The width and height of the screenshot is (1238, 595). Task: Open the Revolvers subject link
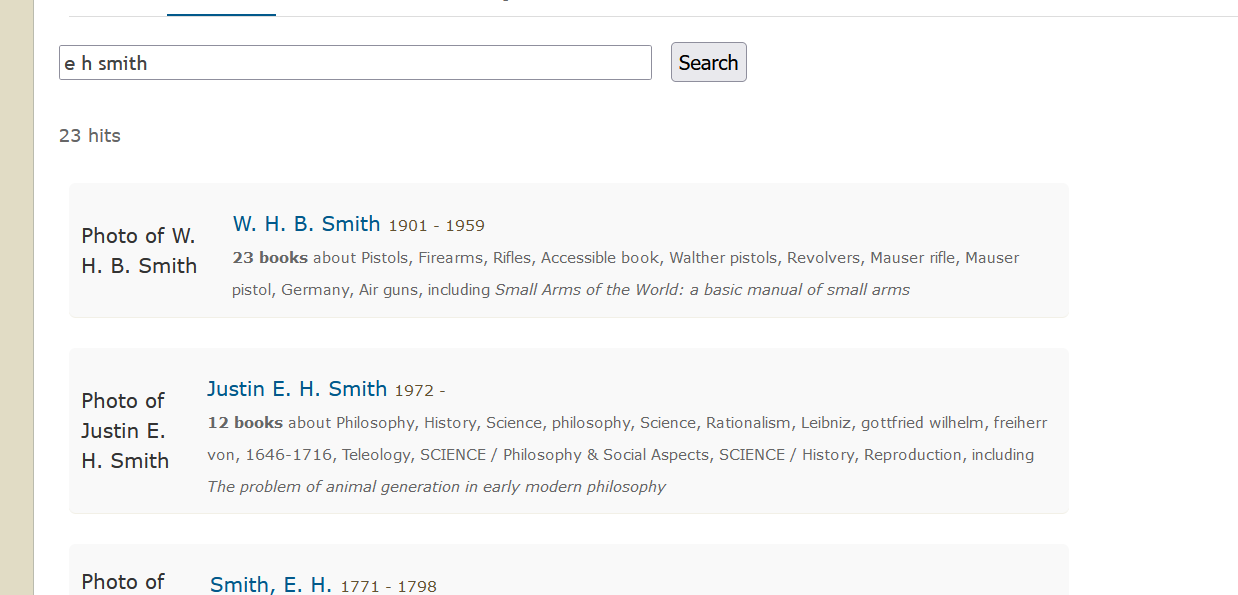click(x=823, y=257)
